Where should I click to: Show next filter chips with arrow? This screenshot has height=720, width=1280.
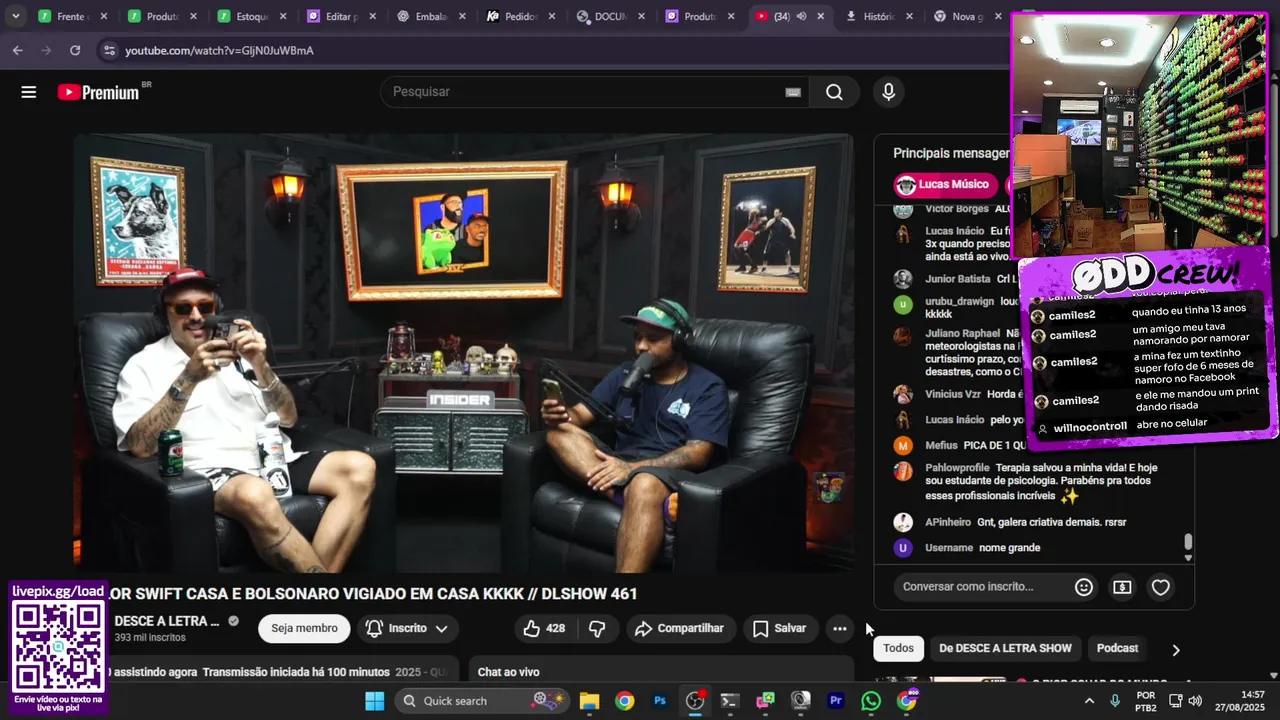(x=1176, y=649)
